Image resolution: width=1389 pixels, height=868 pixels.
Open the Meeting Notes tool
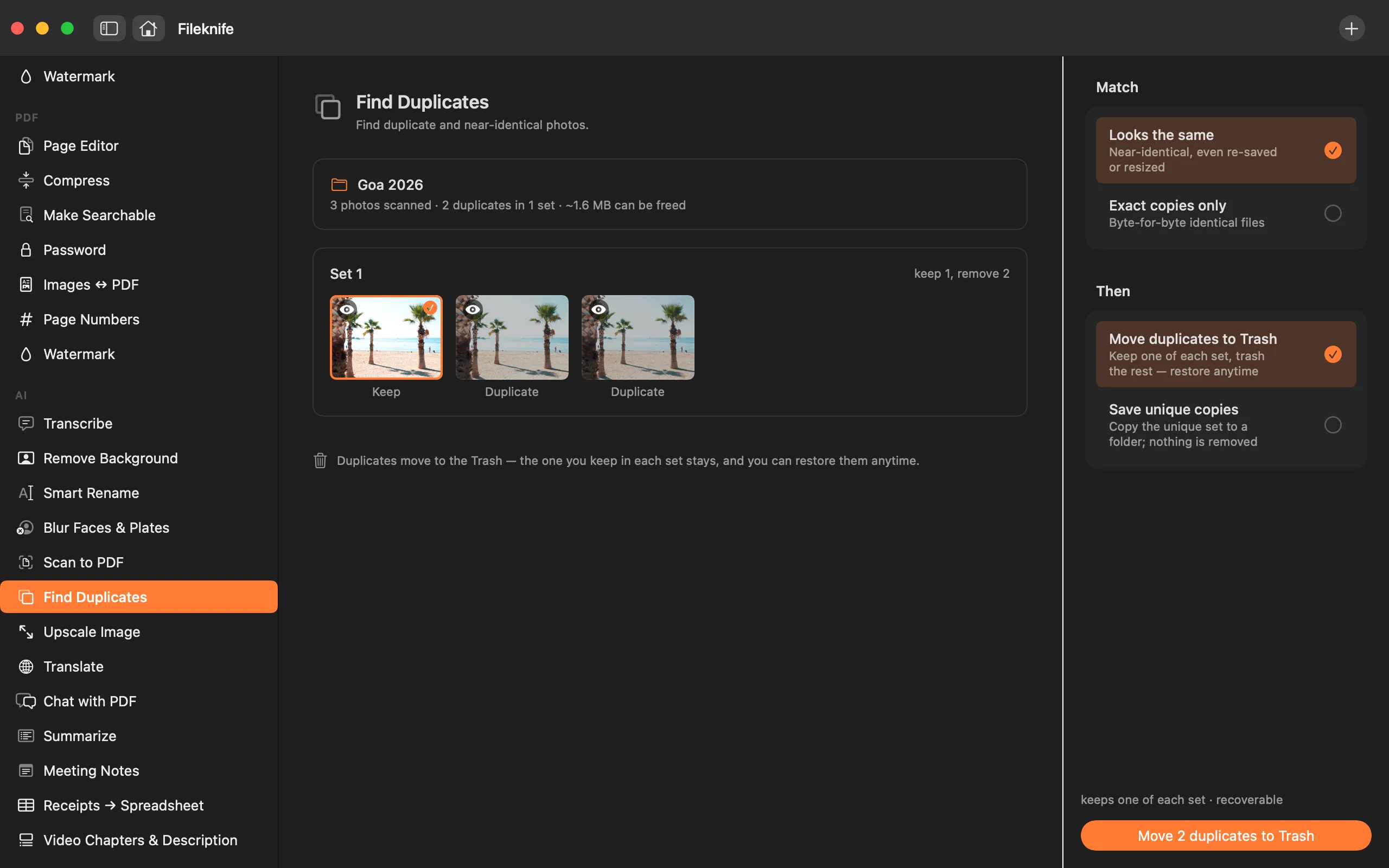tap(139, 771)
